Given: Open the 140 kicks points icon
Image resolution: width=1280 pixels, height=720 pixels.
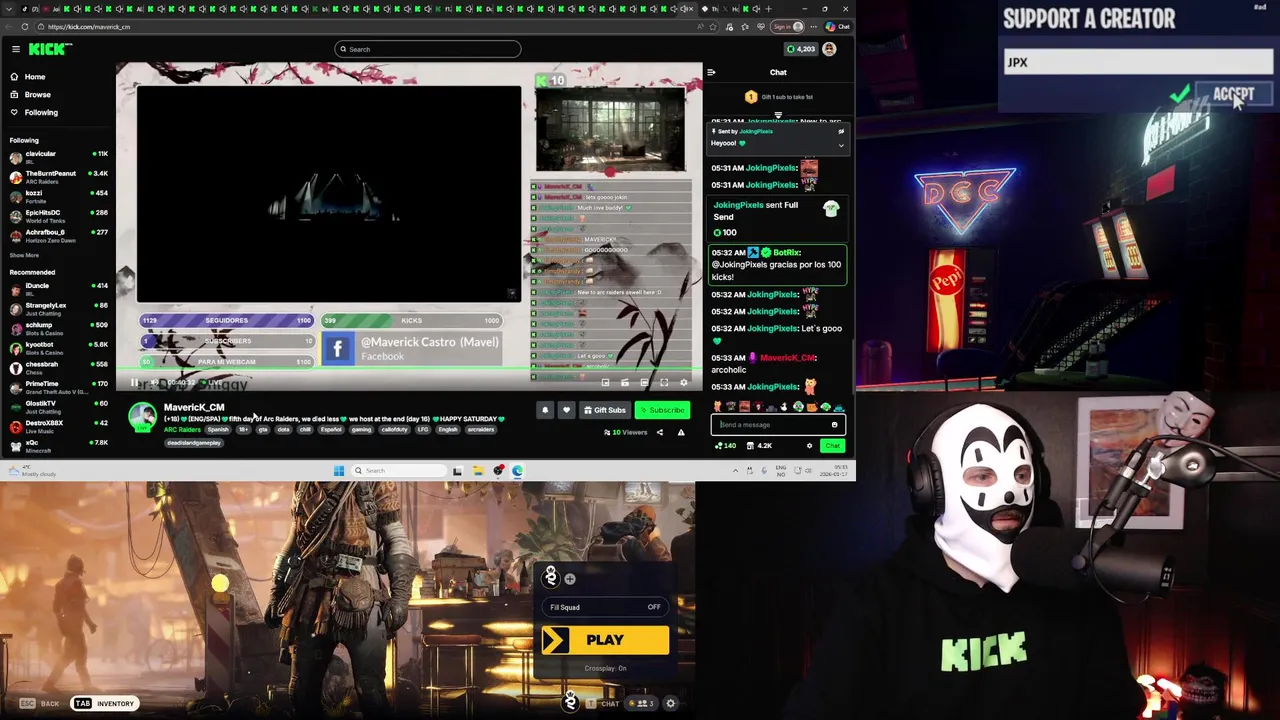Looking at the screenshot, I should click(725, 446).
